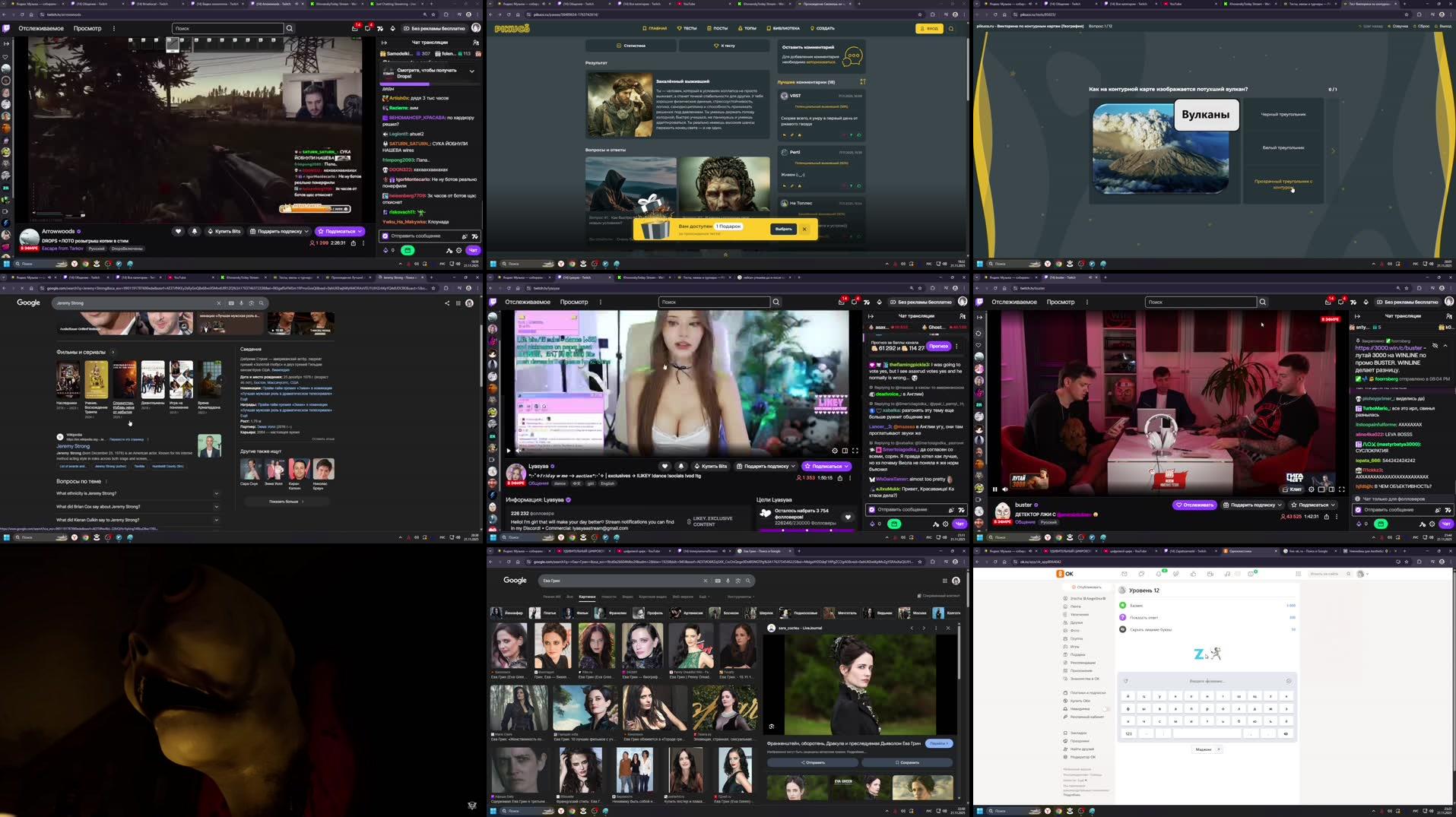Adjust the volume slider on Lyasyaa player
Viewport: 1456px width, 817px height.
click(528, 450)
